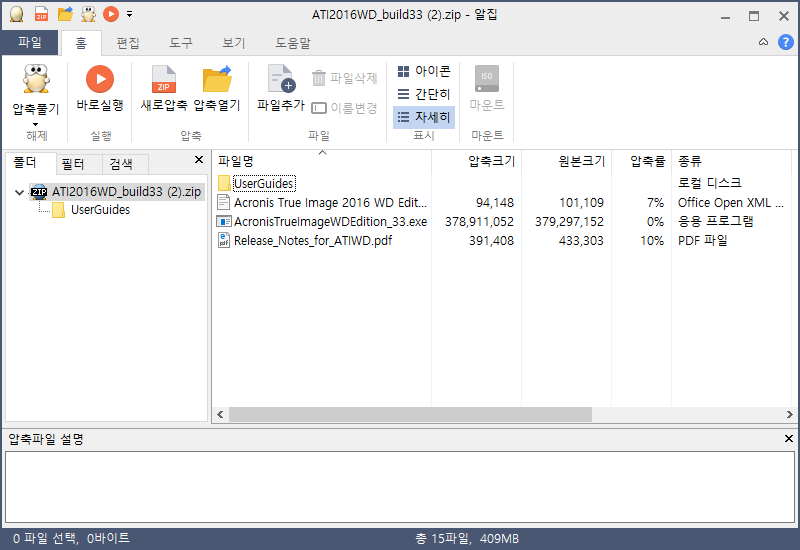Image resolution: width=800 pixels, height=550 pixels.
Task: Switch to the 편집 ribbon tab
Action: point(128,43)
